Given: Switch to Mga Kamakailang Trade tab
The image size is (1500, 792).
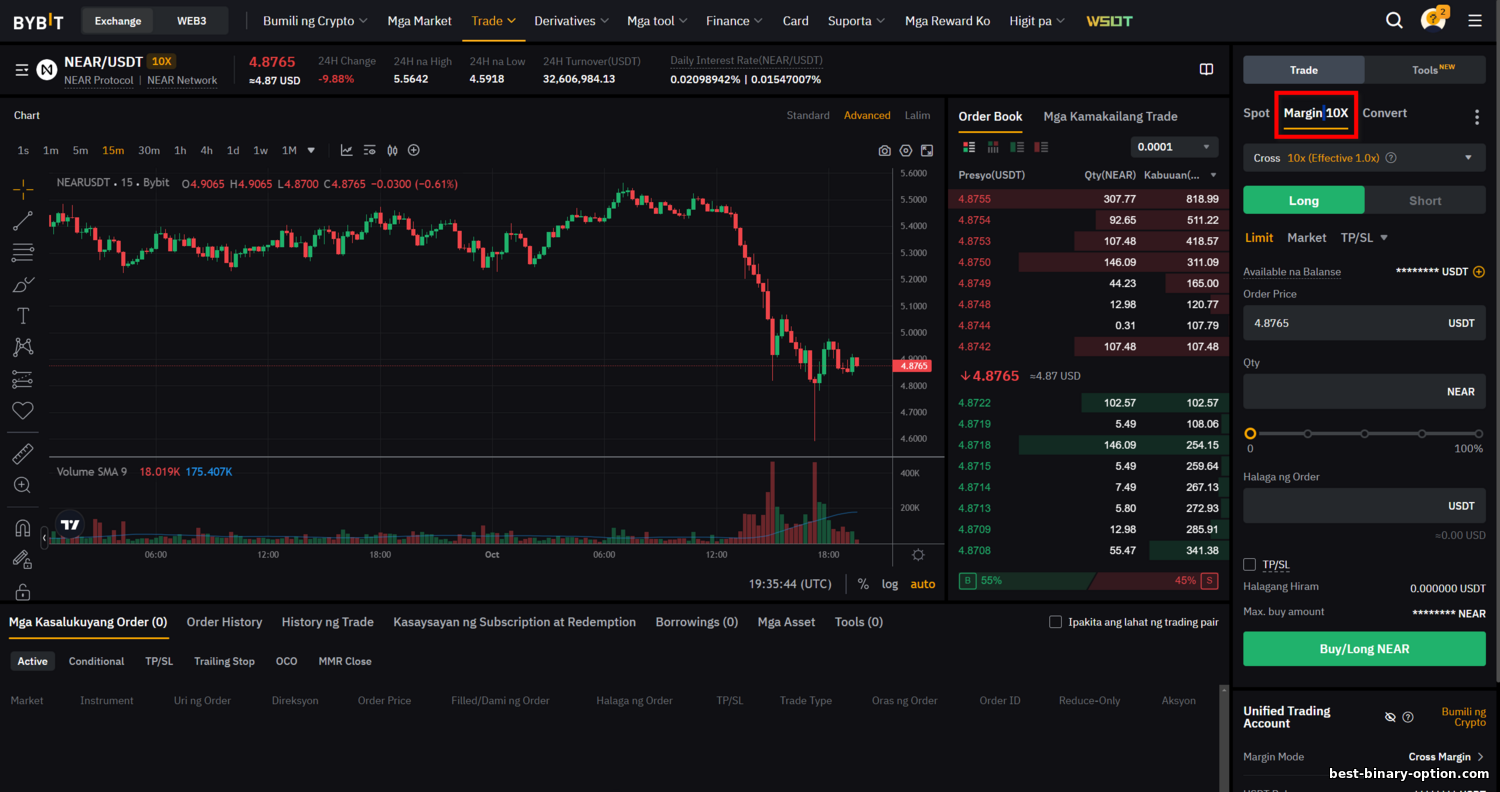Looking at the screenshot, I should (x=1110, y=117).
